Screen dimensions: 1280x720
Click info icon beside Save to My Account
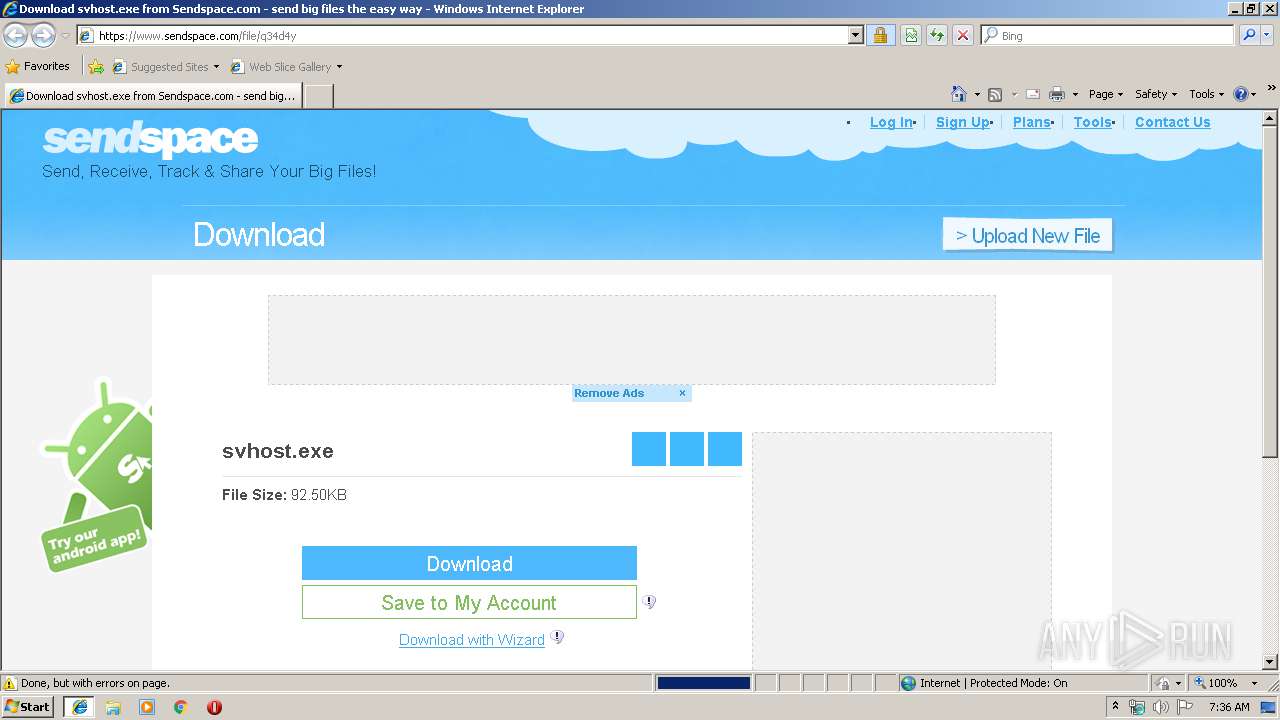649,602
